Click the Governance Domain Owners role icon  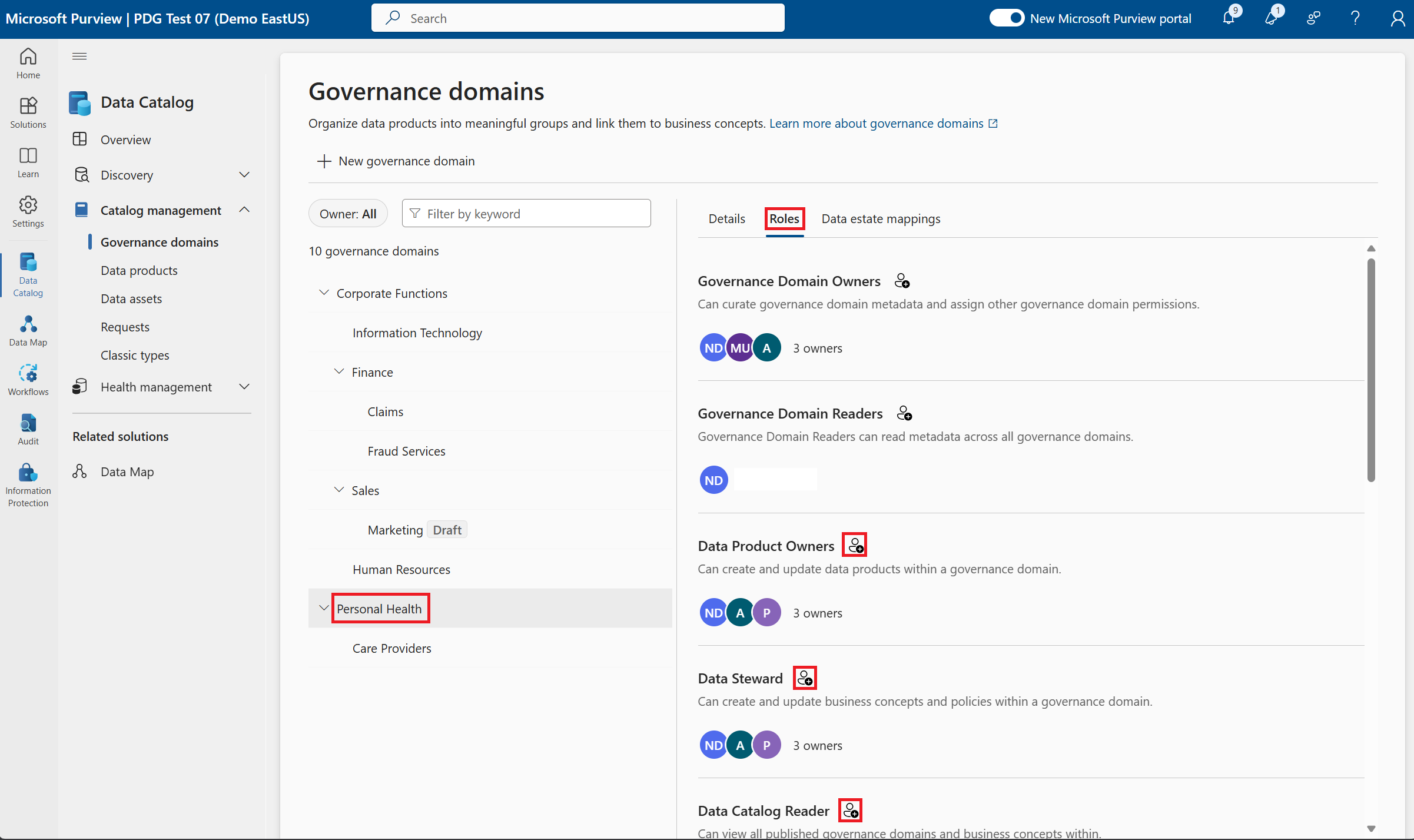(x=900, y=280)
